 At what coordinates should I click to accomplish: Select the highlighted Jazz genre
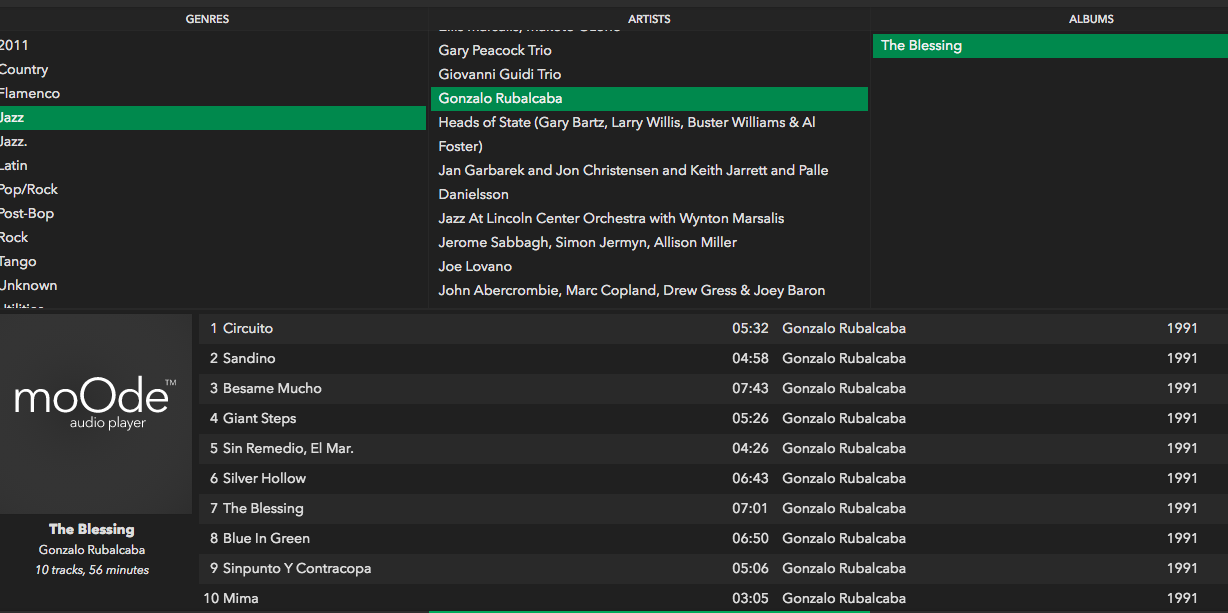click(213, 118)
